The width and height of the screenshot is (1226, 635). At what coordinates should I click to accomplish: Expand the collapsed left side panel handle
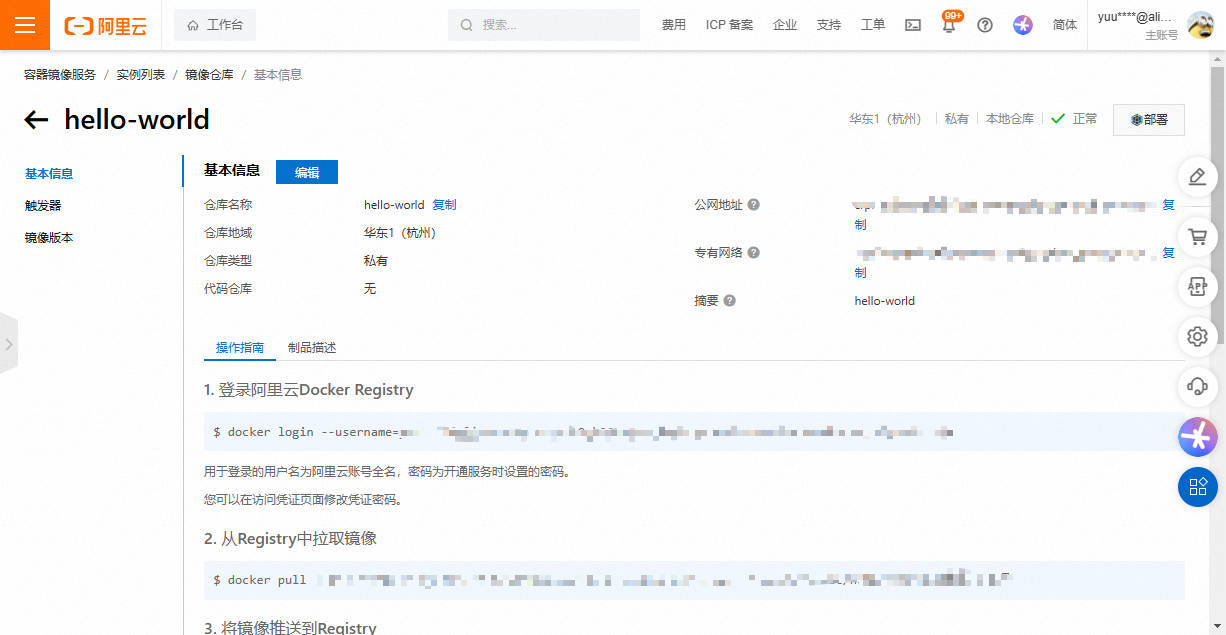[x=9, y=344]
